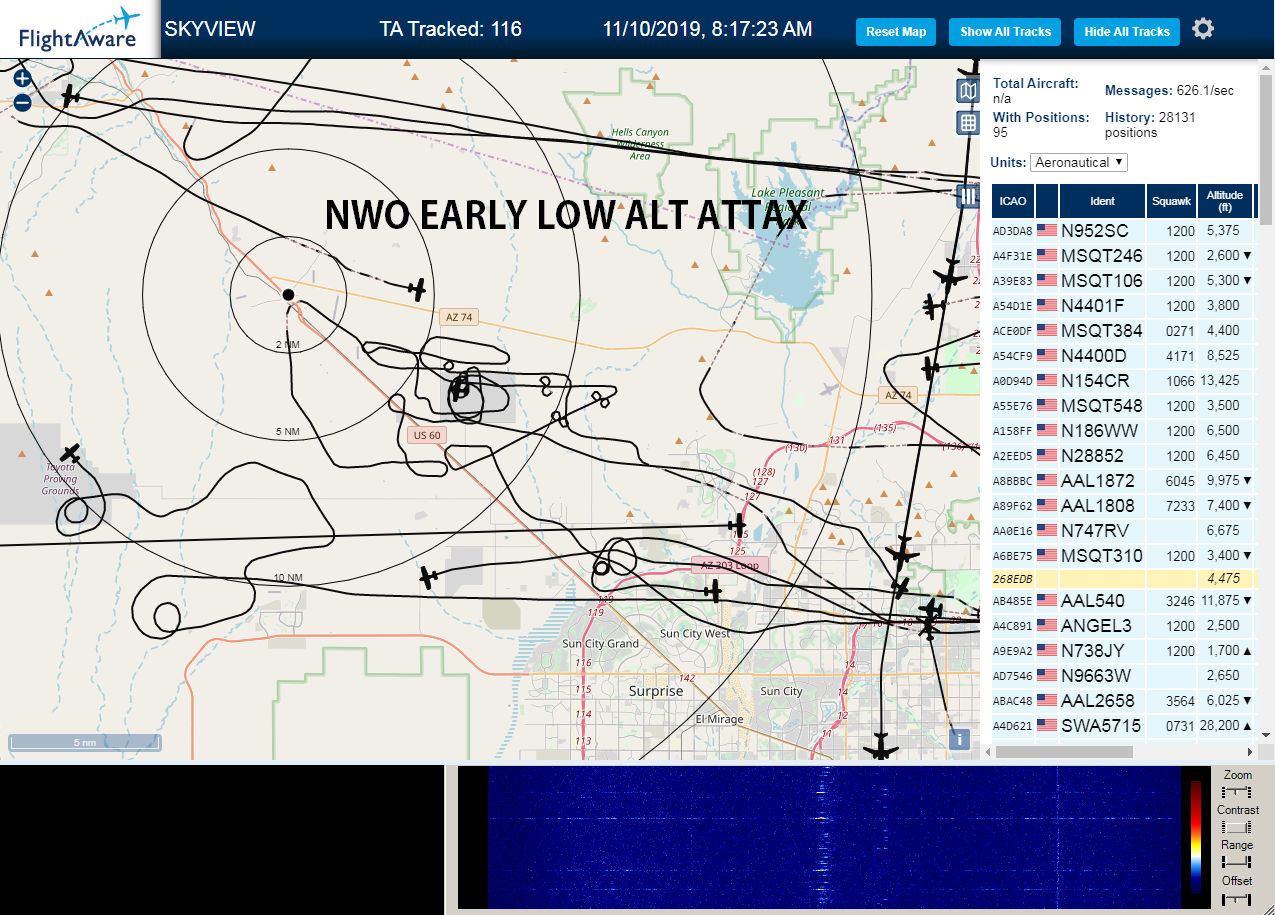
Task: Select the N4401F aircraft row
Action: coord(1123,305)
